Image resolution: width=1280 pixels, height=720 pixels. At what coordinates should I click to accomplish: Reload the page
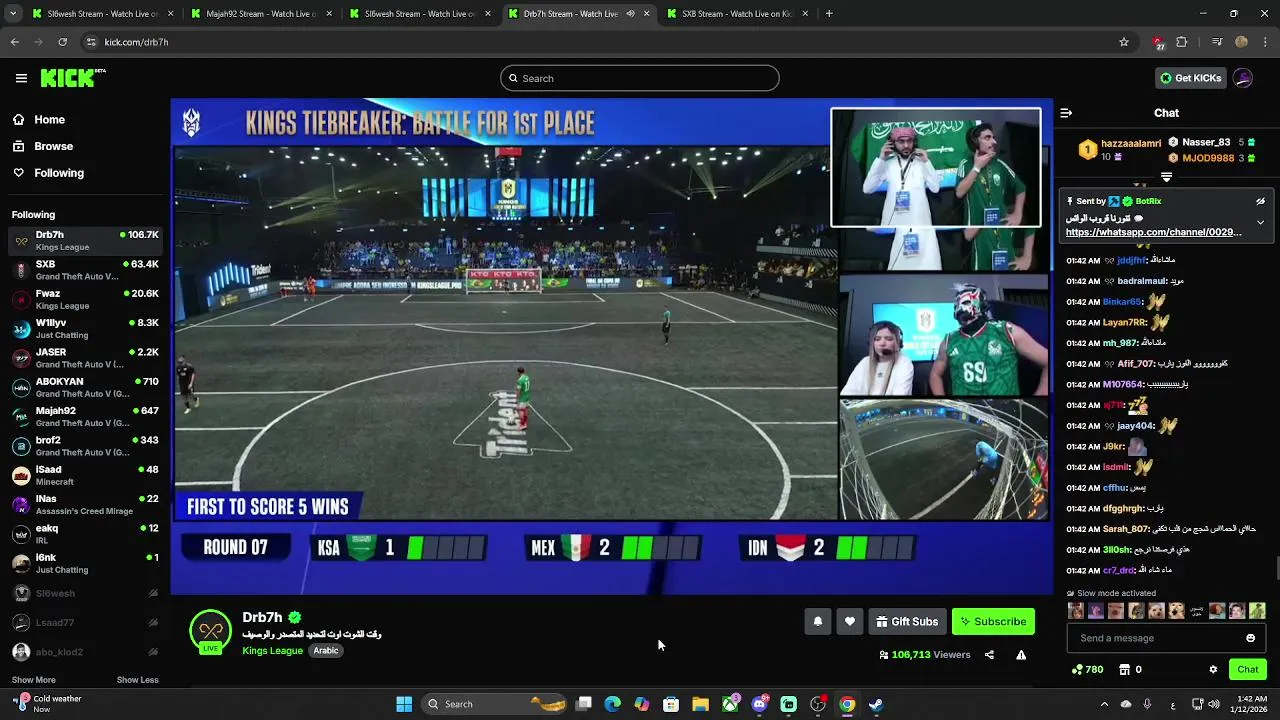pyautogui.click(x=62, y=42)
